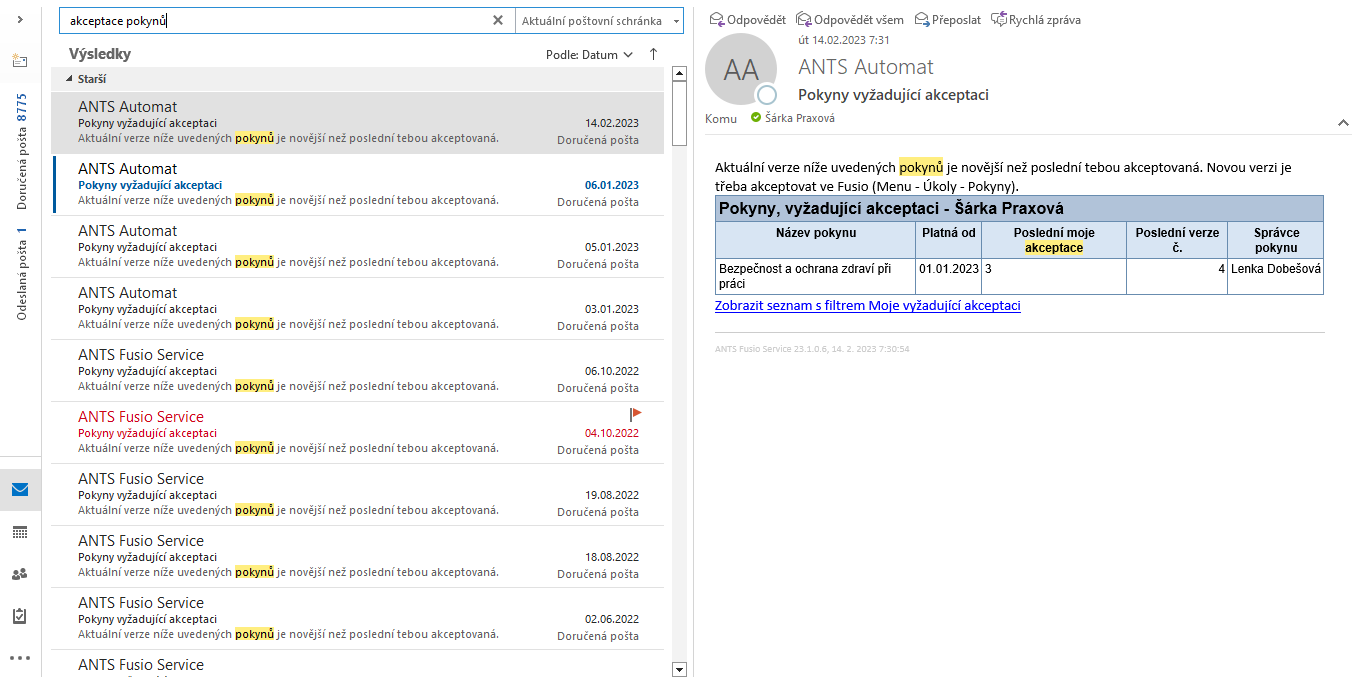1356x677 pixels.
Task: Open the People contacts icon
Action: tap(20, 574)
